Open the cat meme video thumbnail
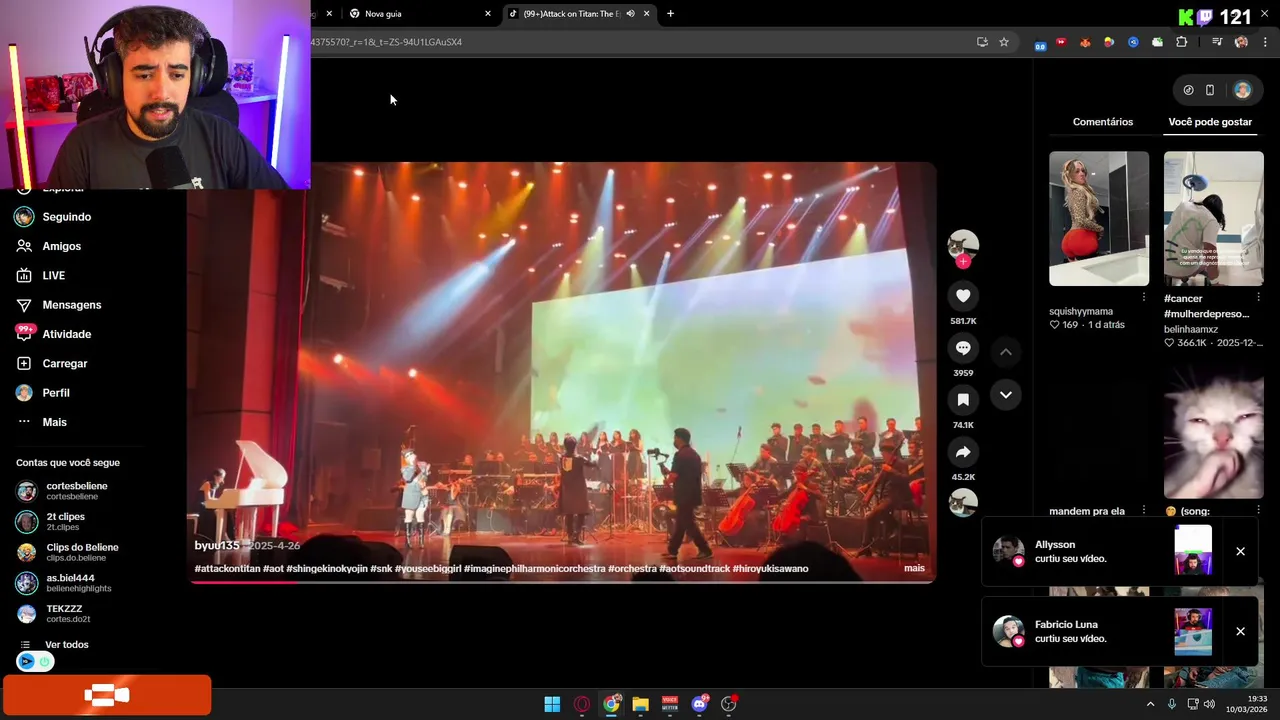 1213,432
